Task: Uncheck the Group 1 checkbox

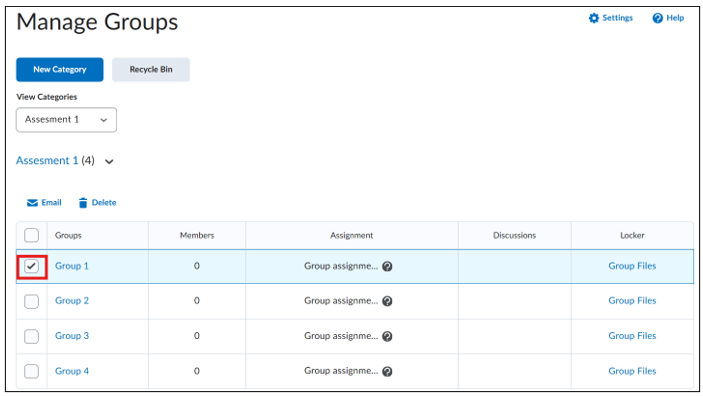Action: (x=31, y=266)
